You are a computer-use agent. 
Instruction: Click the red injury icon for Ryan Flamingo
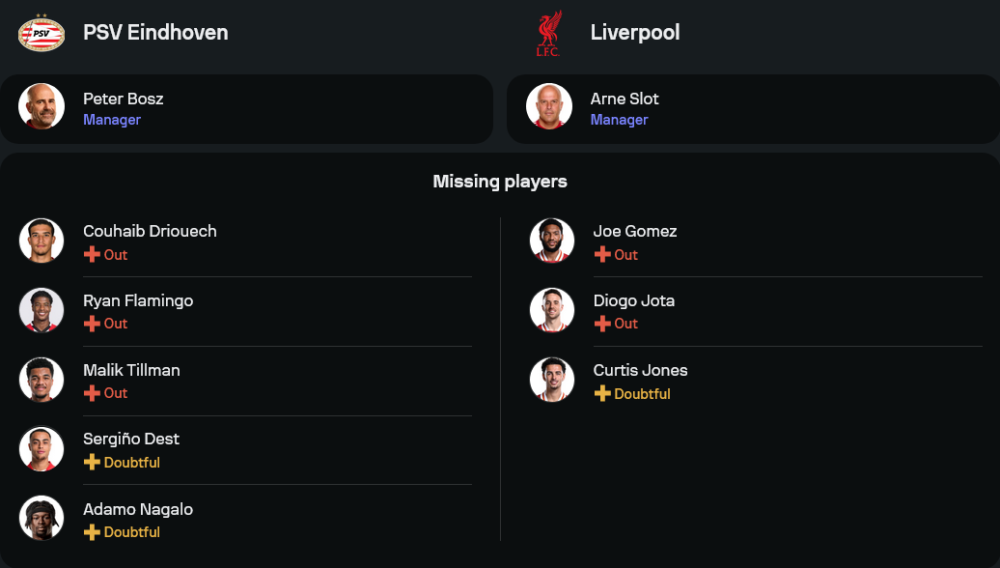pos(92,324)
